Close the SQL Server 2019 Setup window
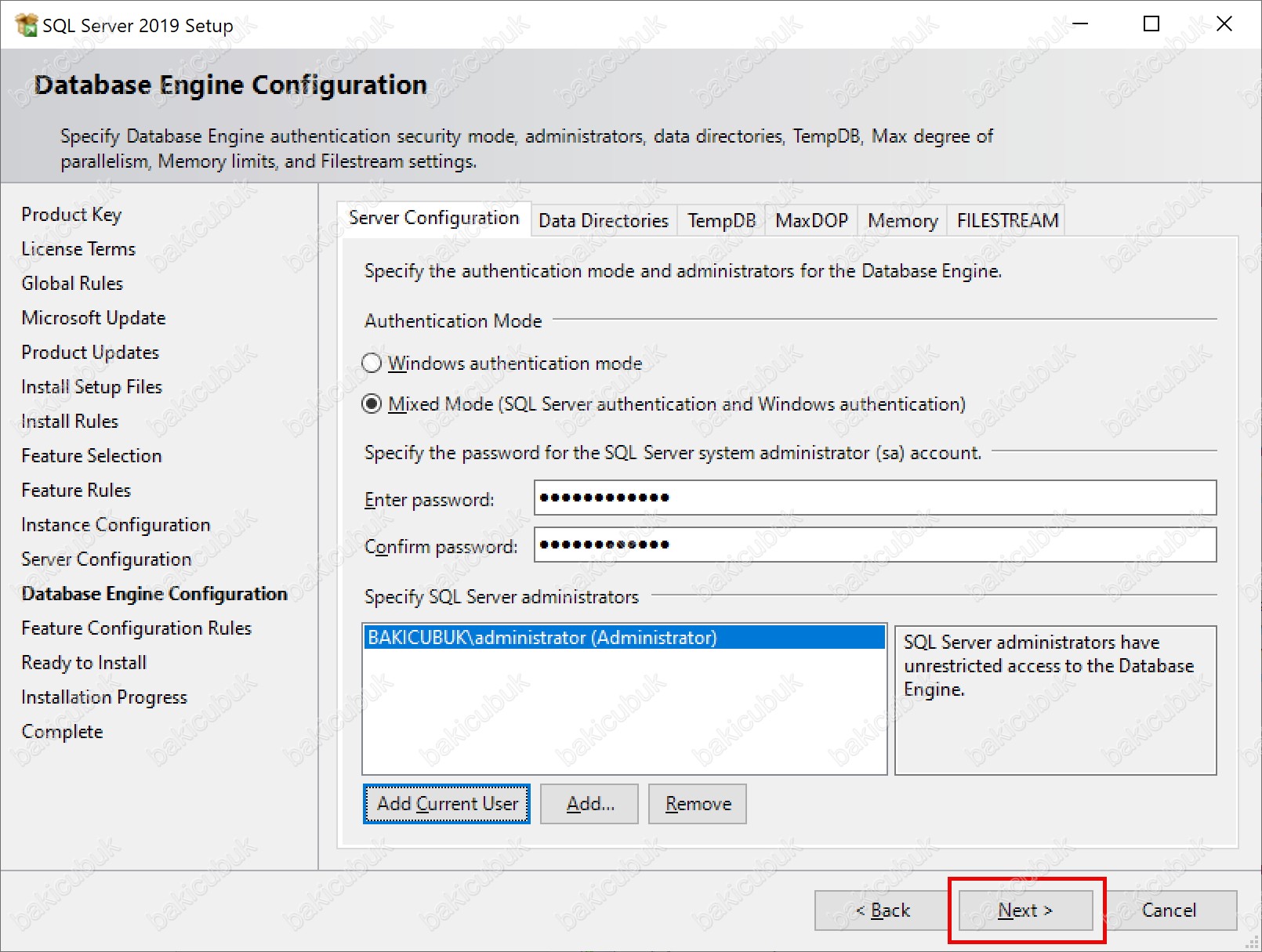This screenshot has height=952, width=1262. coord(1224,24)
